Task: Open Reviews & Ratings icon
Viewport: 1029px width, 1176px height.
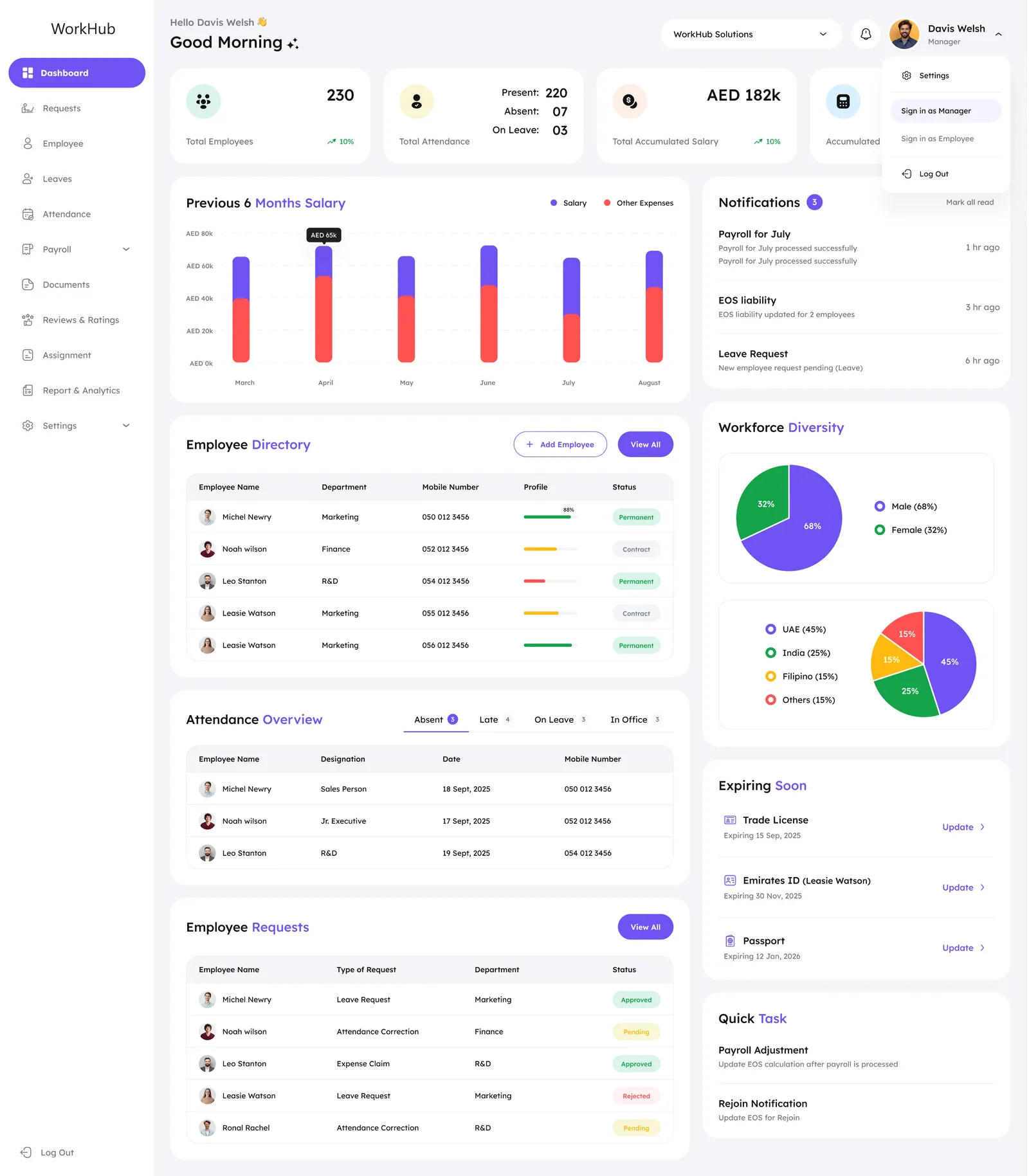Action: [28, 320]
